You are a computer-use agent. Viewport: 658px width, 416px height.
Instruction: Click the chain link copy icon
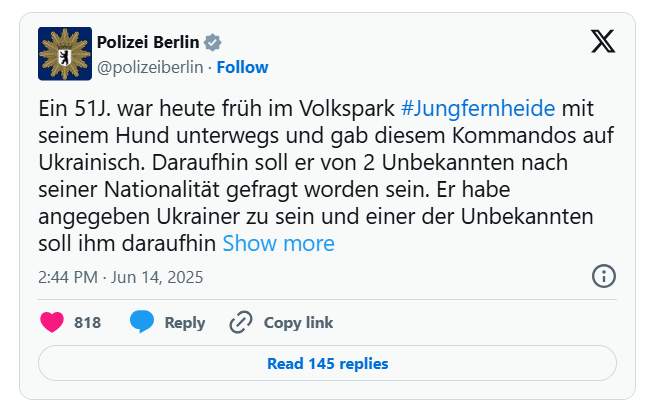[241, 322]
